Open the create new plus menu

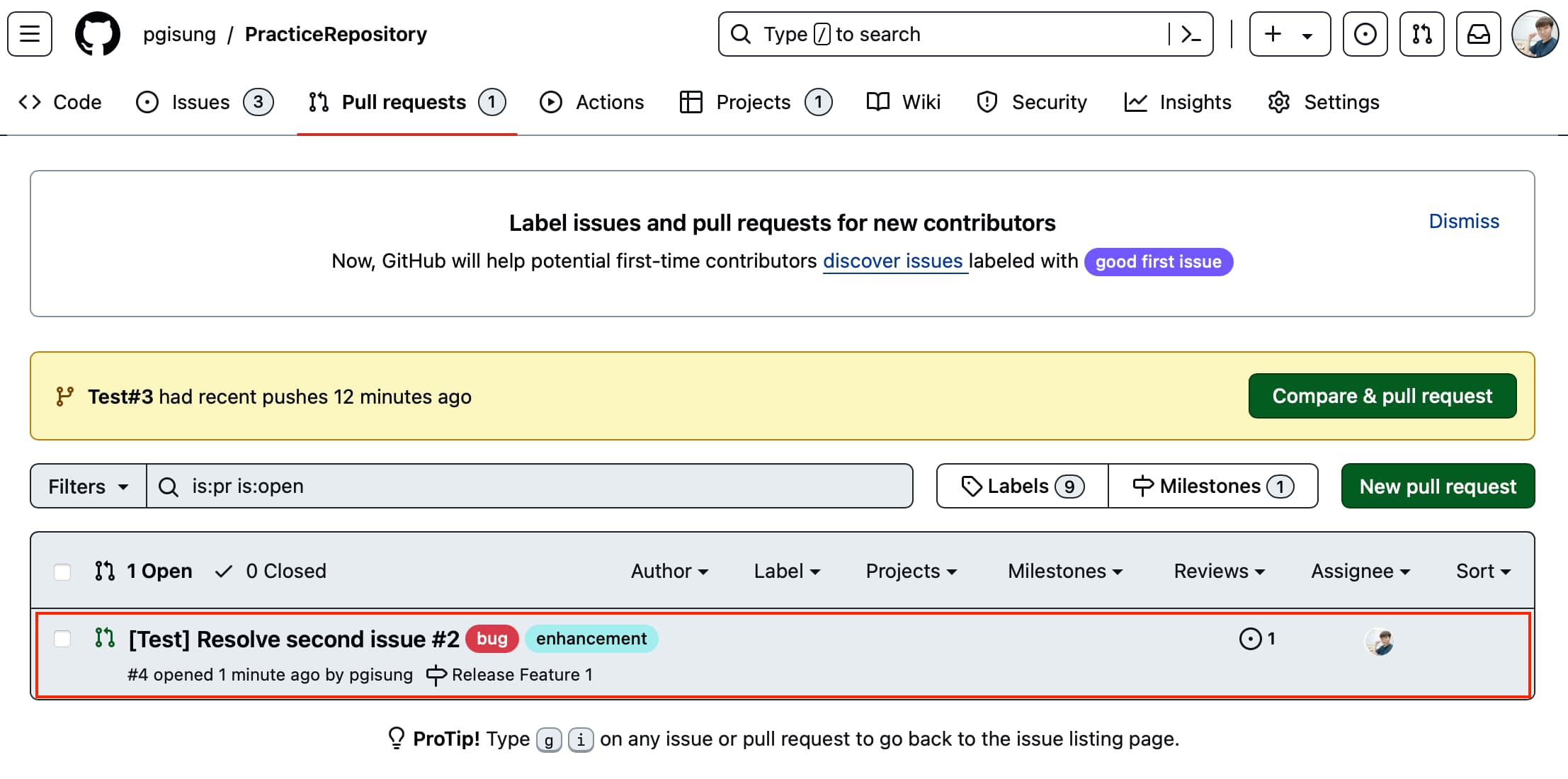[1290, 34]
